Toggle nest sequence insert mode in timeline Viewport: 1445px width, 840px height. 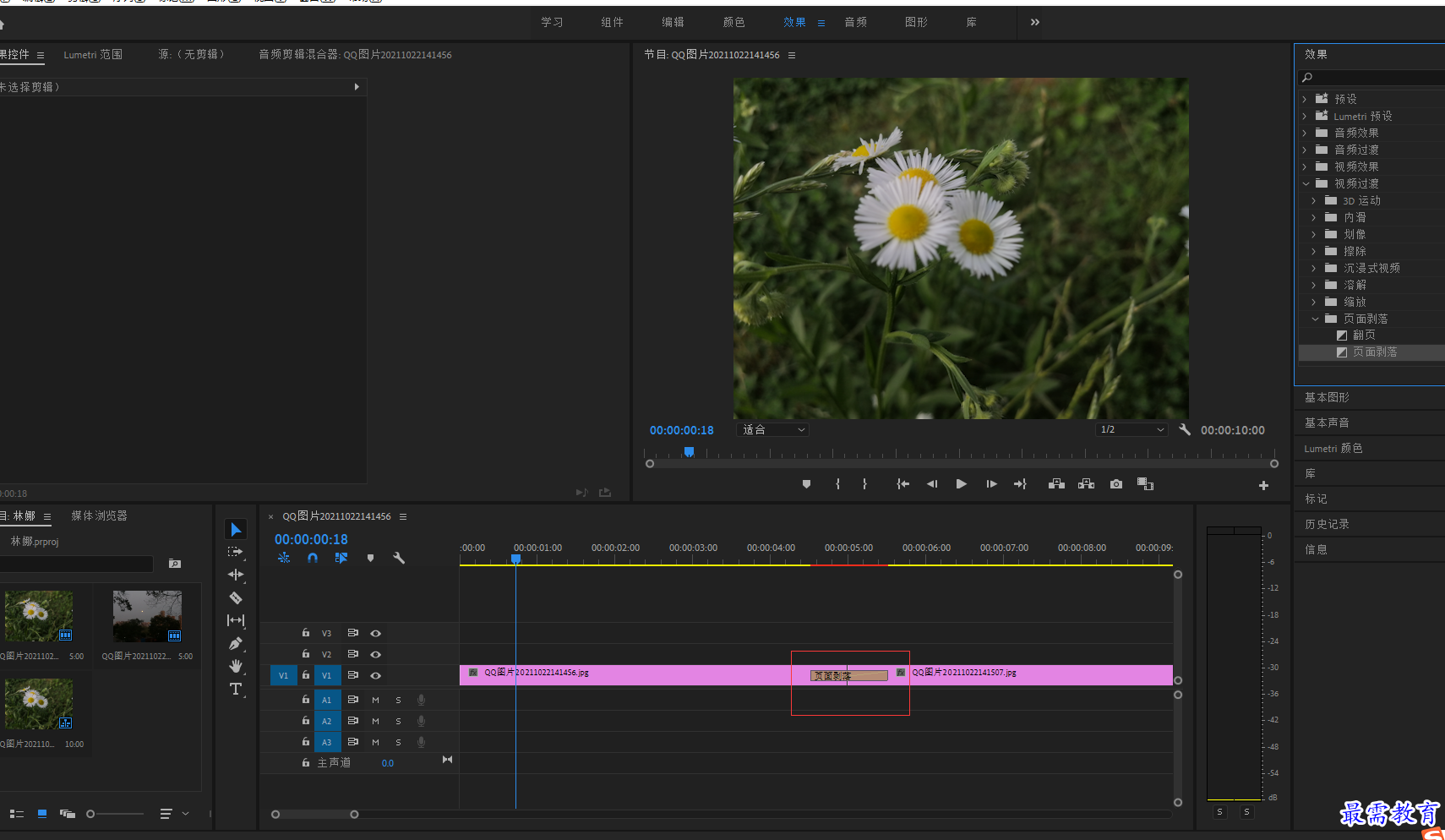point(284,558)
